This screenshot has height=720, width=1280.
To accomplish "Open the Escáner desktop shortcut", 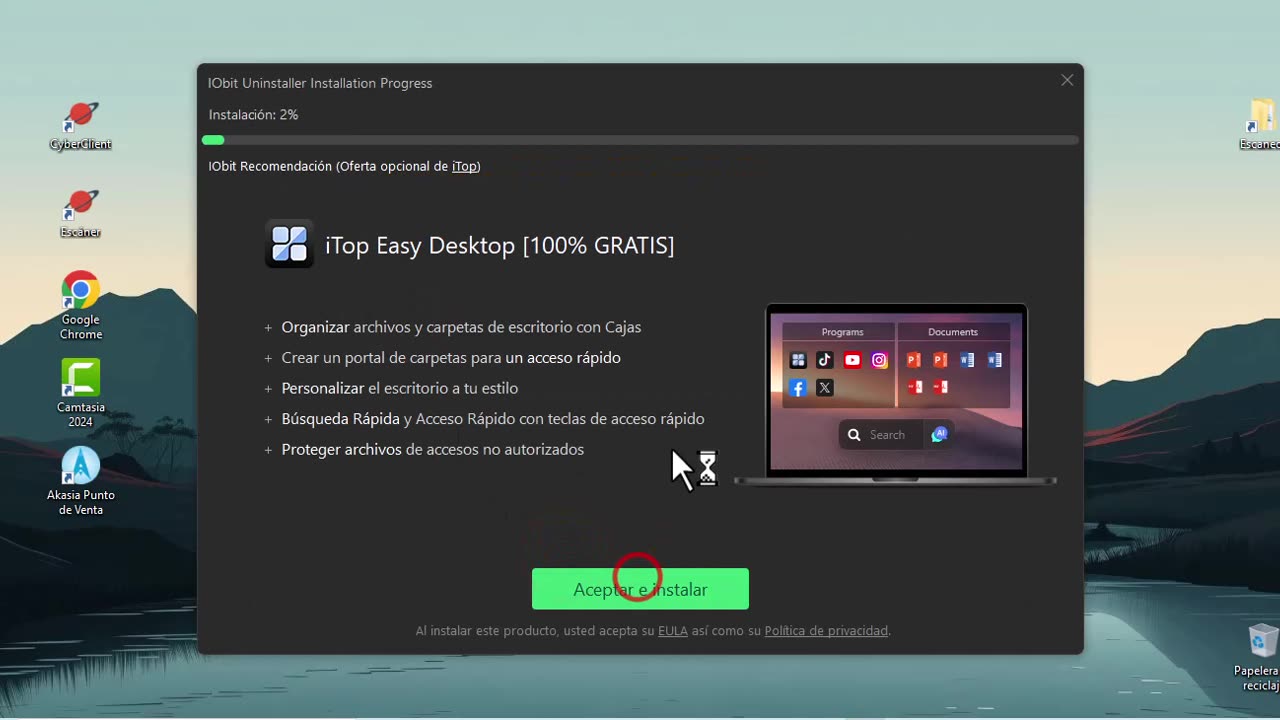I will pyautogui.click(x=81, y=213).
